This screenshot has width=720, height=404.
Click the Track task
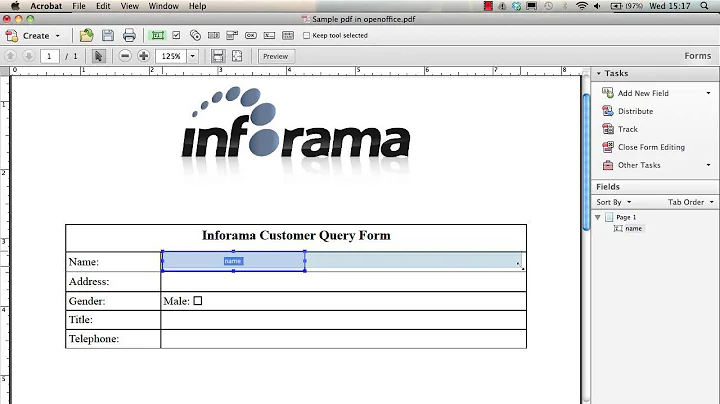(628, 129)
